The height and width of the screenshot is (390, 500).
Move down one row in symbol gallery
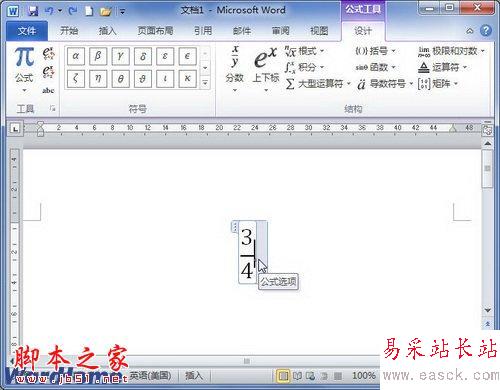click(x=205, y=68)
